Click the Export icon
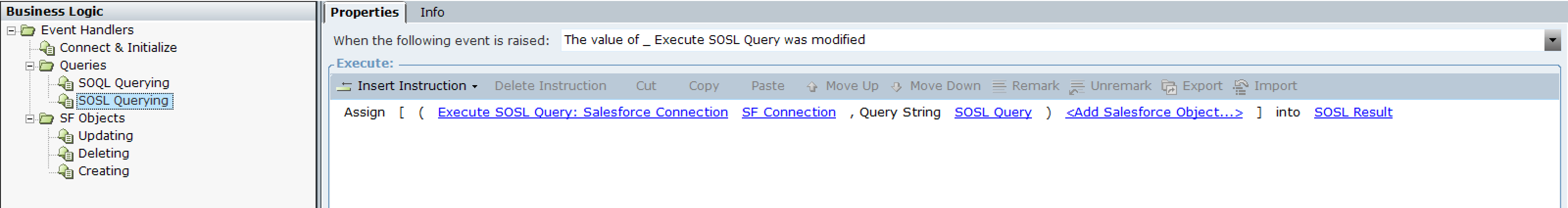This screenshot has height=208, width=1568. pyautogui.click(x=1169, y=87)
